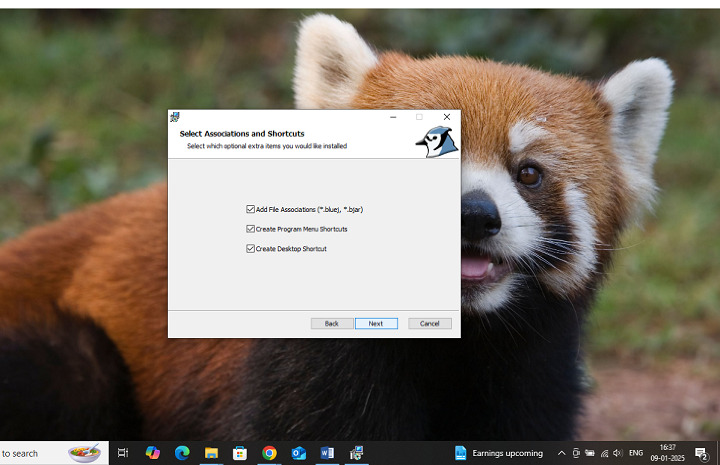Click the installer taskbar icon
Image resolution: width=720 pixels, height=465 pixels.
[356, 454]
